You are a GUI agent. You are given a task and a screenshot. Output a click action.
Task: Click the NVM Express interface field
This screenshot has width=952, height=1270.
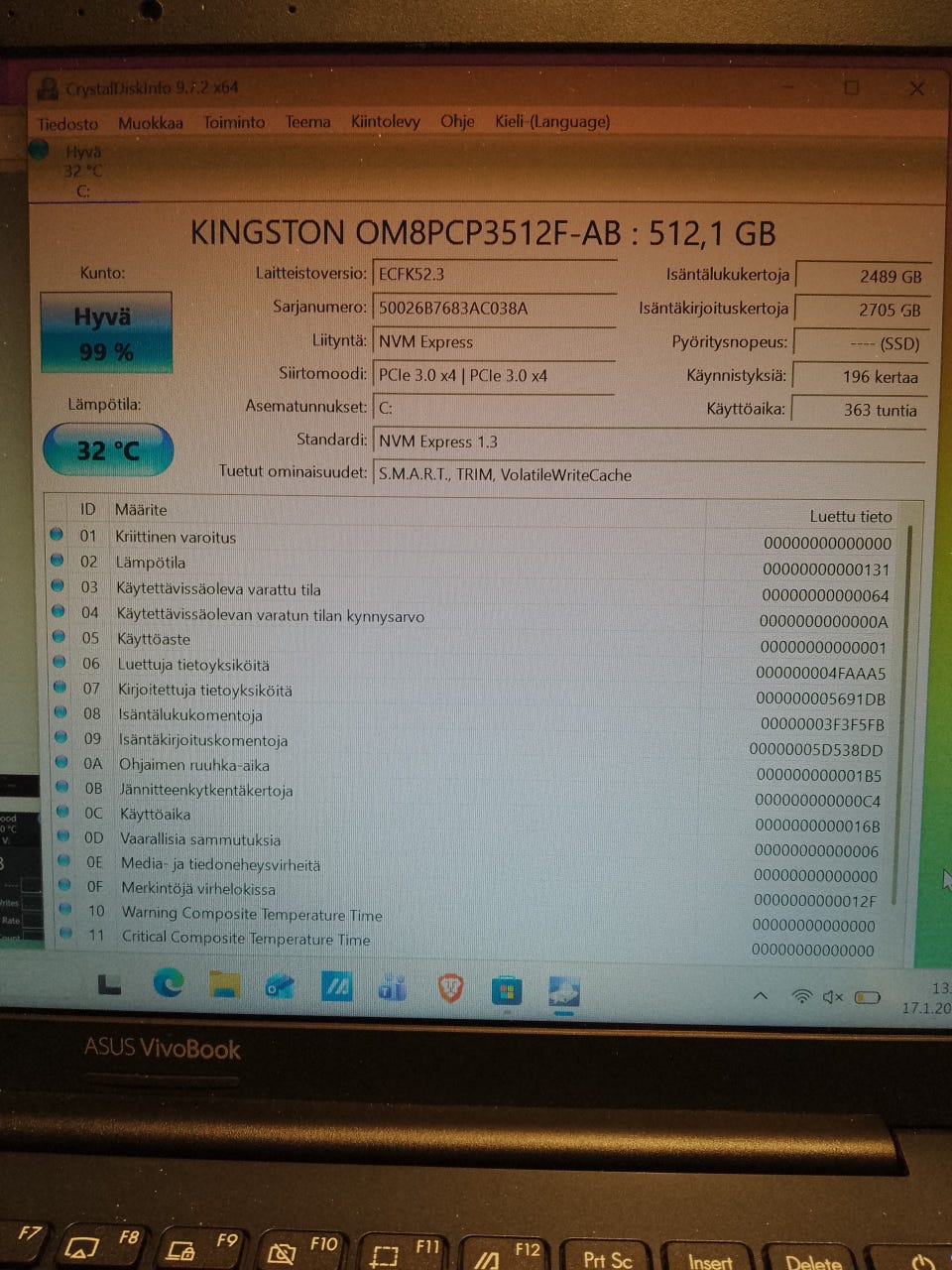(x=493, y=341)
